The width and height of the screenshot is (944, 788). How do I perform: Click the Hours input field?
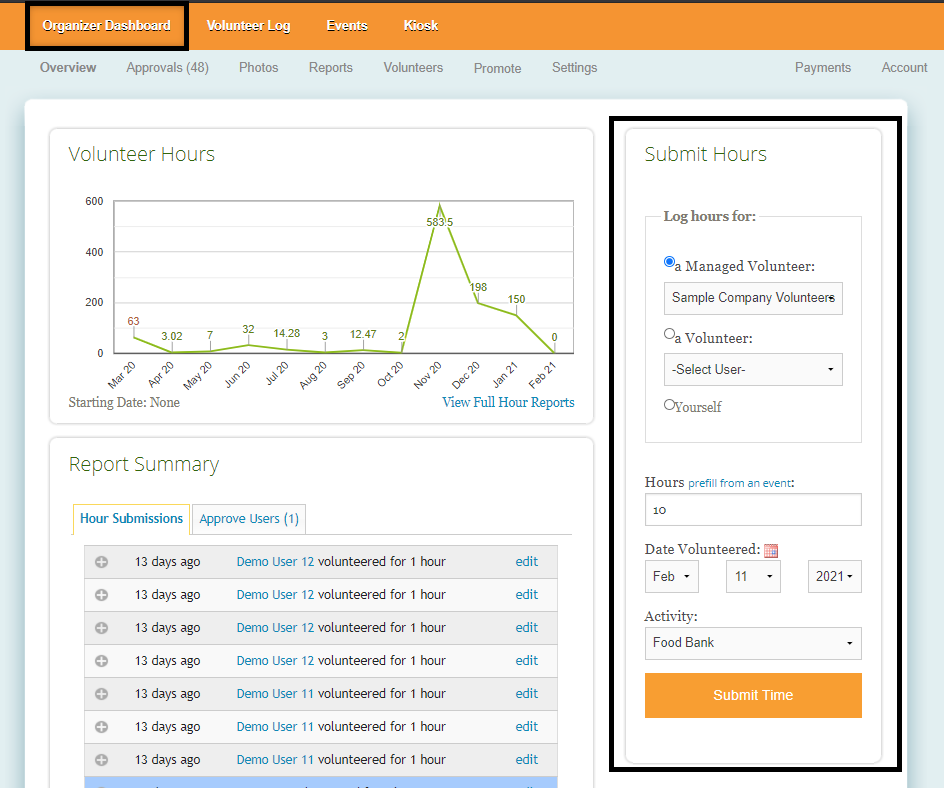[x=753, y=509]
